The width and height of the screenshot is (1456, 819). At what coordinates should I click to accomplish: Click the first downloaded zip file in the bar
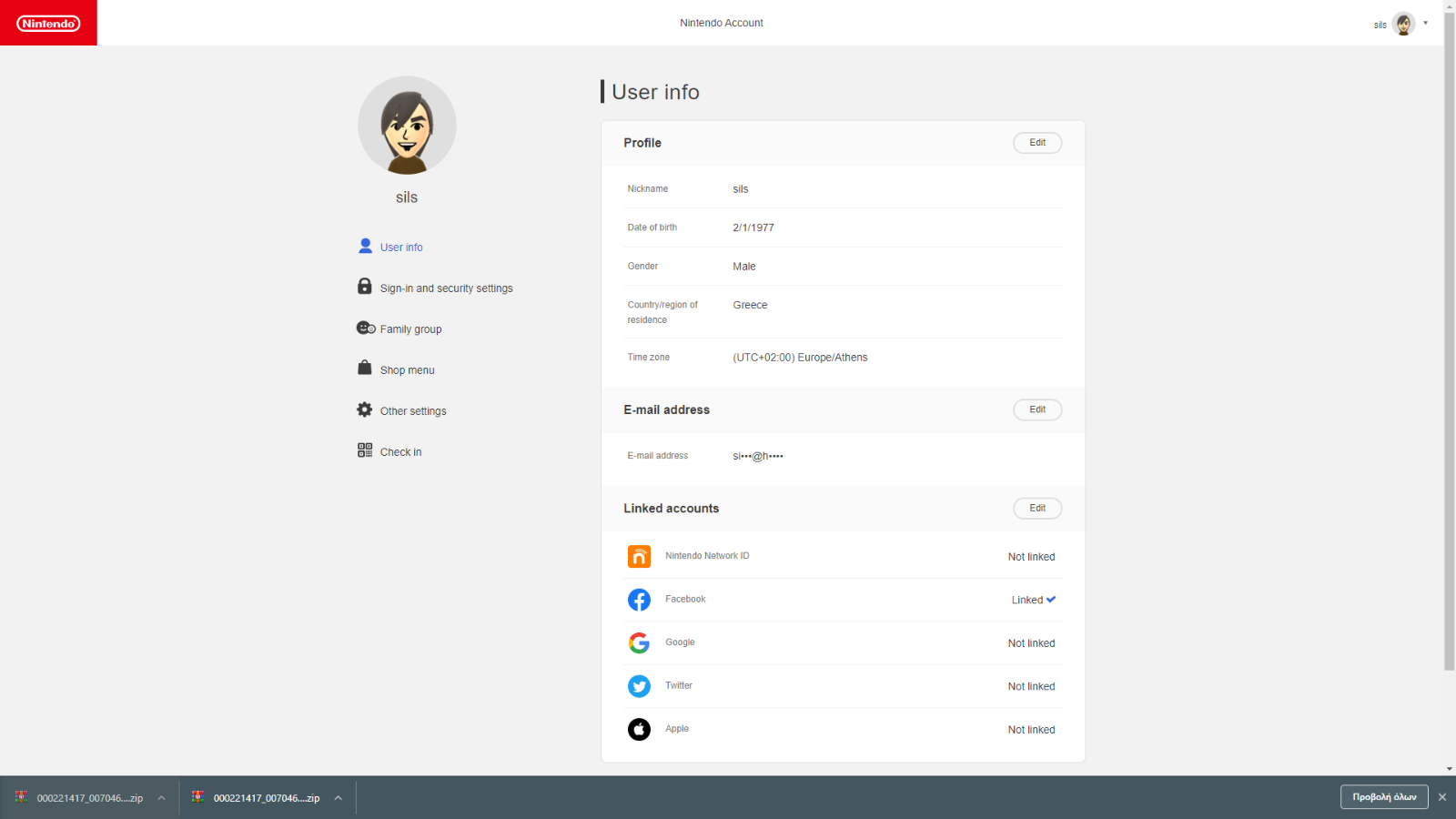(x=90, y=798)
